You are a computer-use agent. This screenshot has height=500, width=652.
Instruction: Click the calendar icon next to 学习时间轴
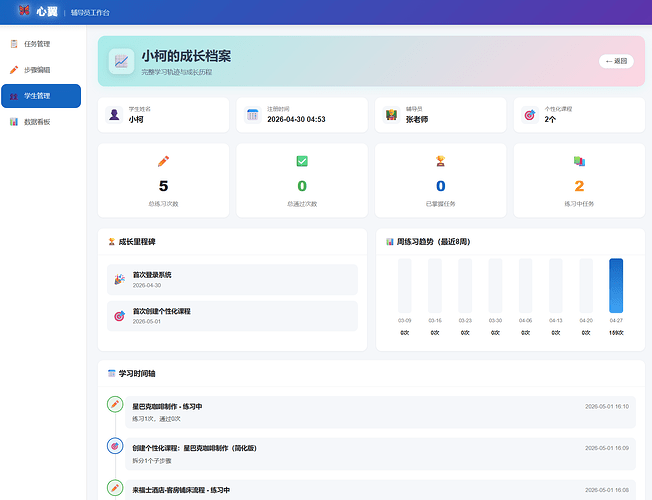click(111, 373)
